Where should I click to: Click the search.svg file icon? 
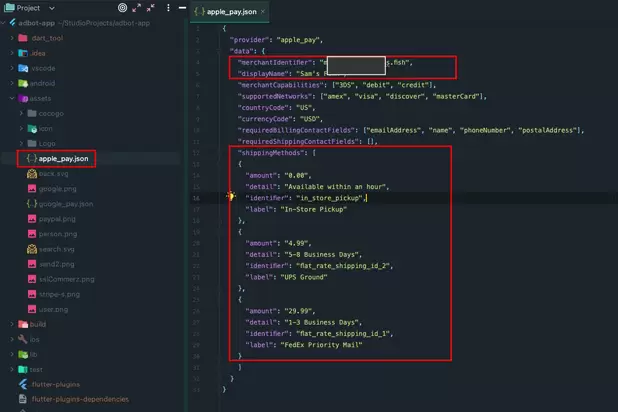[x=32, y=249]
